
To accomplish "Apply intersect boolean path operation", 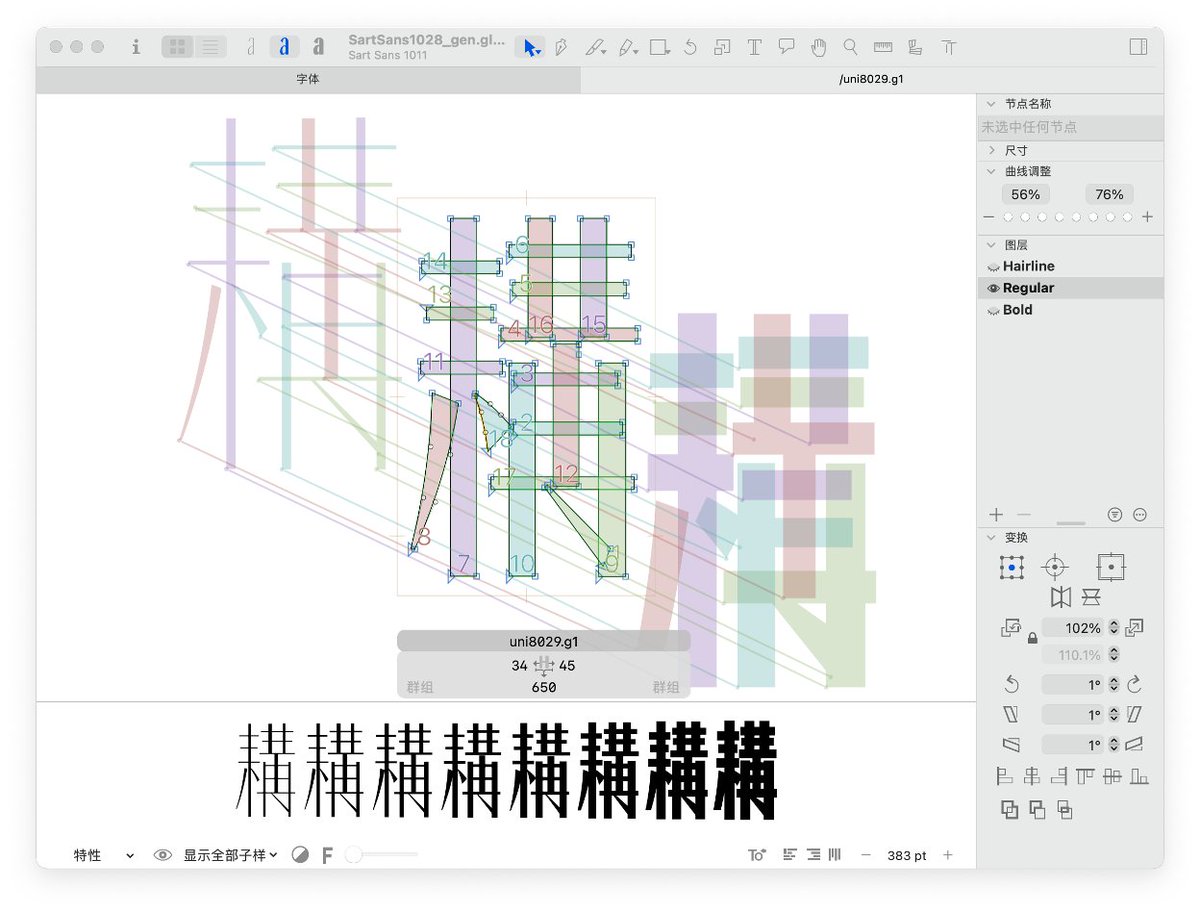I will pyautogui.click(x=1065, y=810).
